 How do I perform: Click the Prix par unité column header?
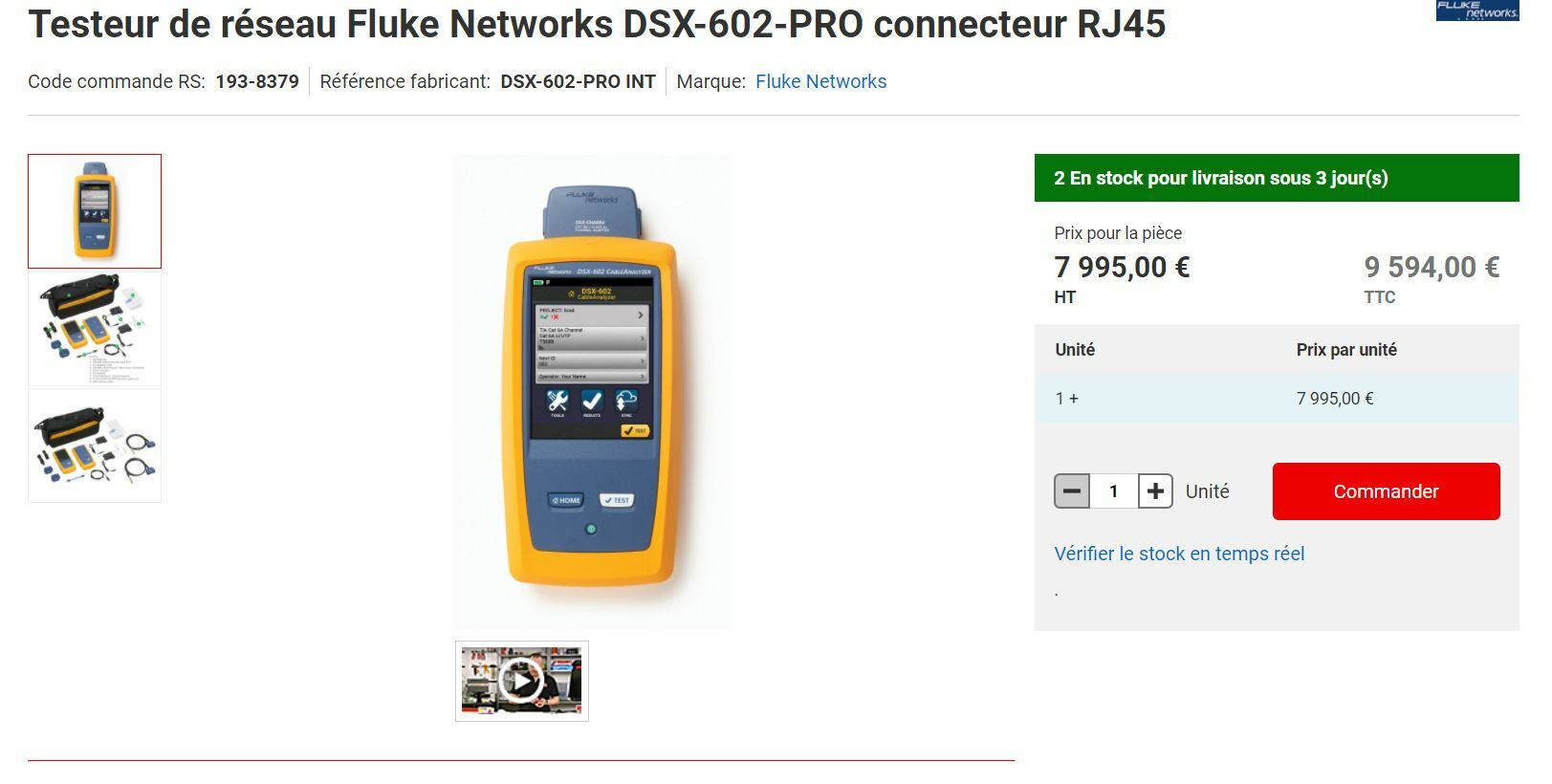pyautogui.click(x=1346, y=350)
